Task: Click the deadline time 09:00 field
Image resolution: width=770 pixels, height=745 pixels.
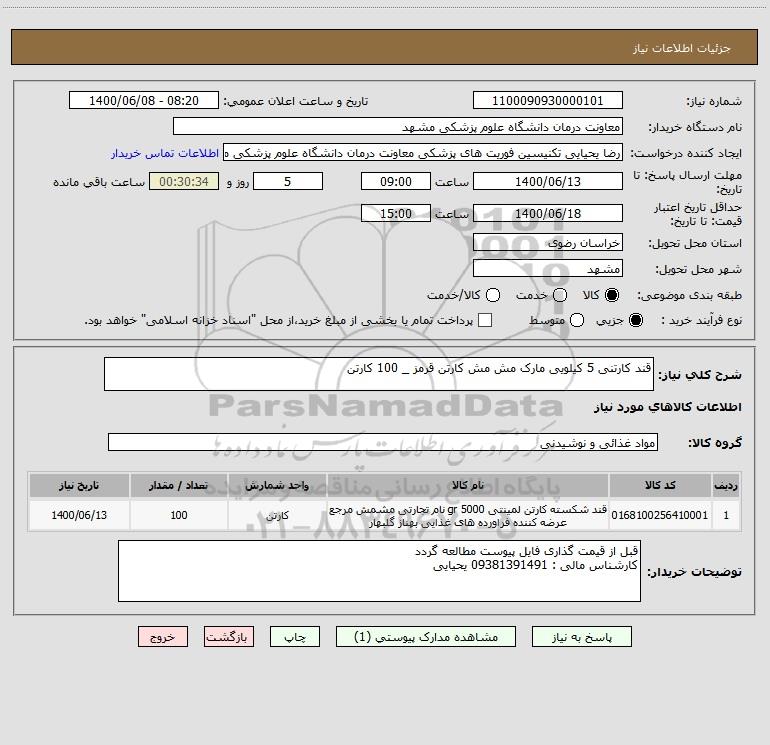Action: pyautogui.click(x=396, y=182)
